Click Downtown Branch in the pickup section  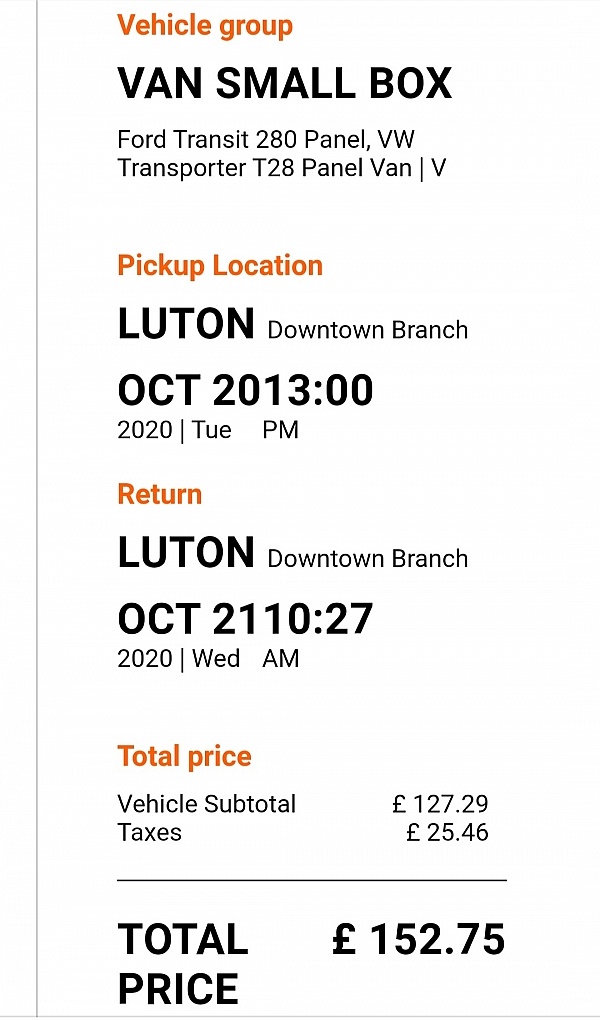click(x=367, y=330)
